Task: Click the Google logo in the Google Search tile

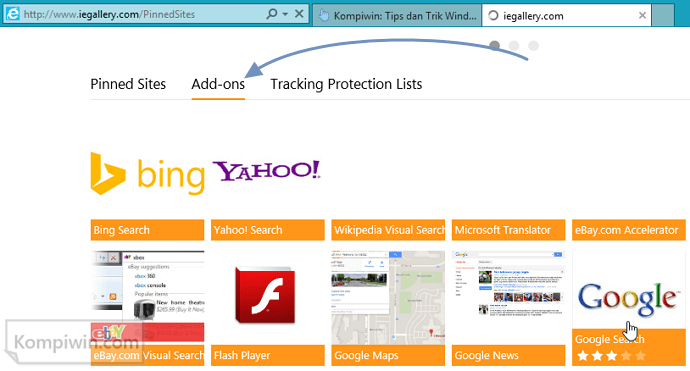Action: (x=628, y=299)
